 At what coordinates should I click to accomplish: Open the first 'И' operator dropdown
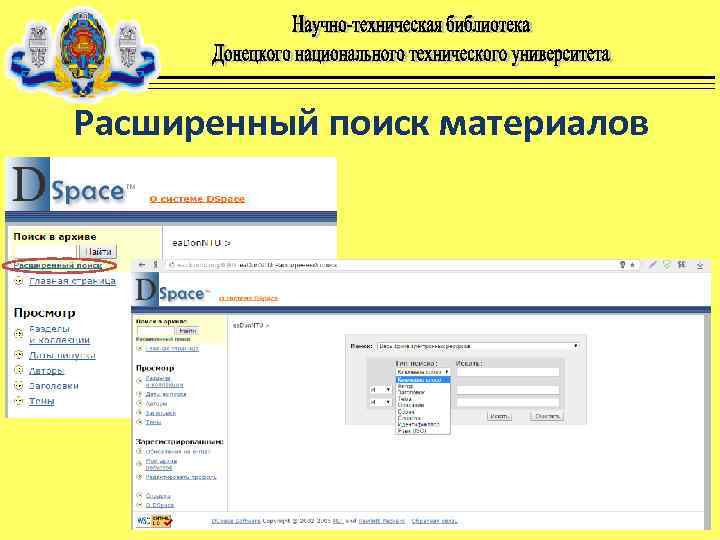(380, 390)
